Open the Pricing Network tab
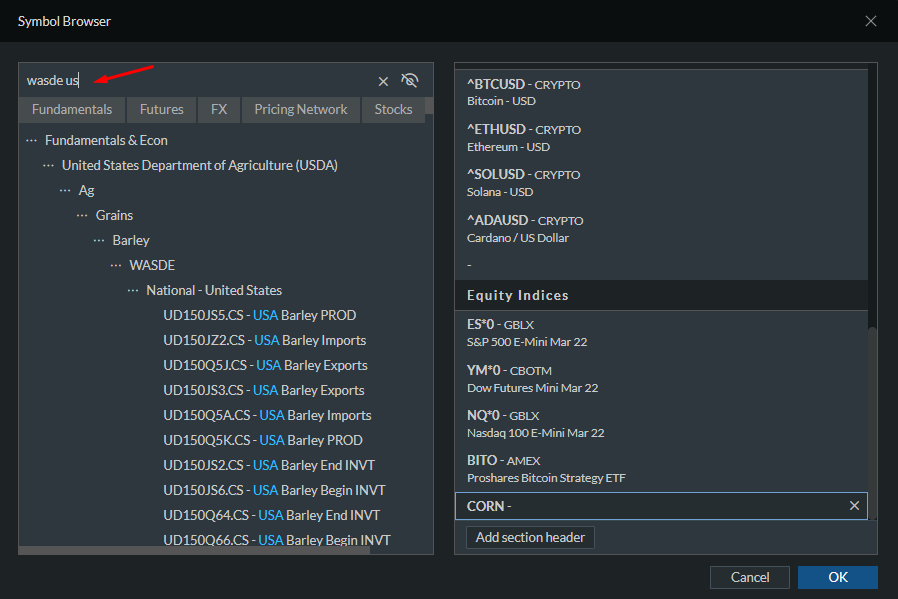898x599 pixels. click(301, 109)
